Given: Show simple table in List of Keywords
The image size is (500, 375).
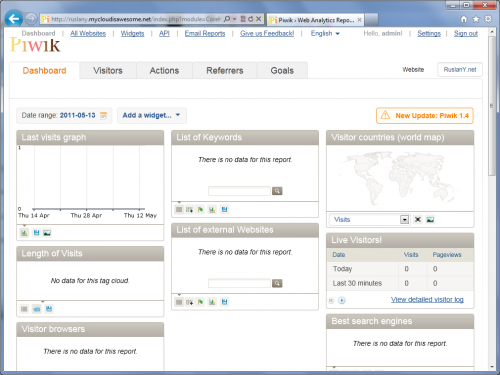Looking at the screenshot, I should 179,210.
